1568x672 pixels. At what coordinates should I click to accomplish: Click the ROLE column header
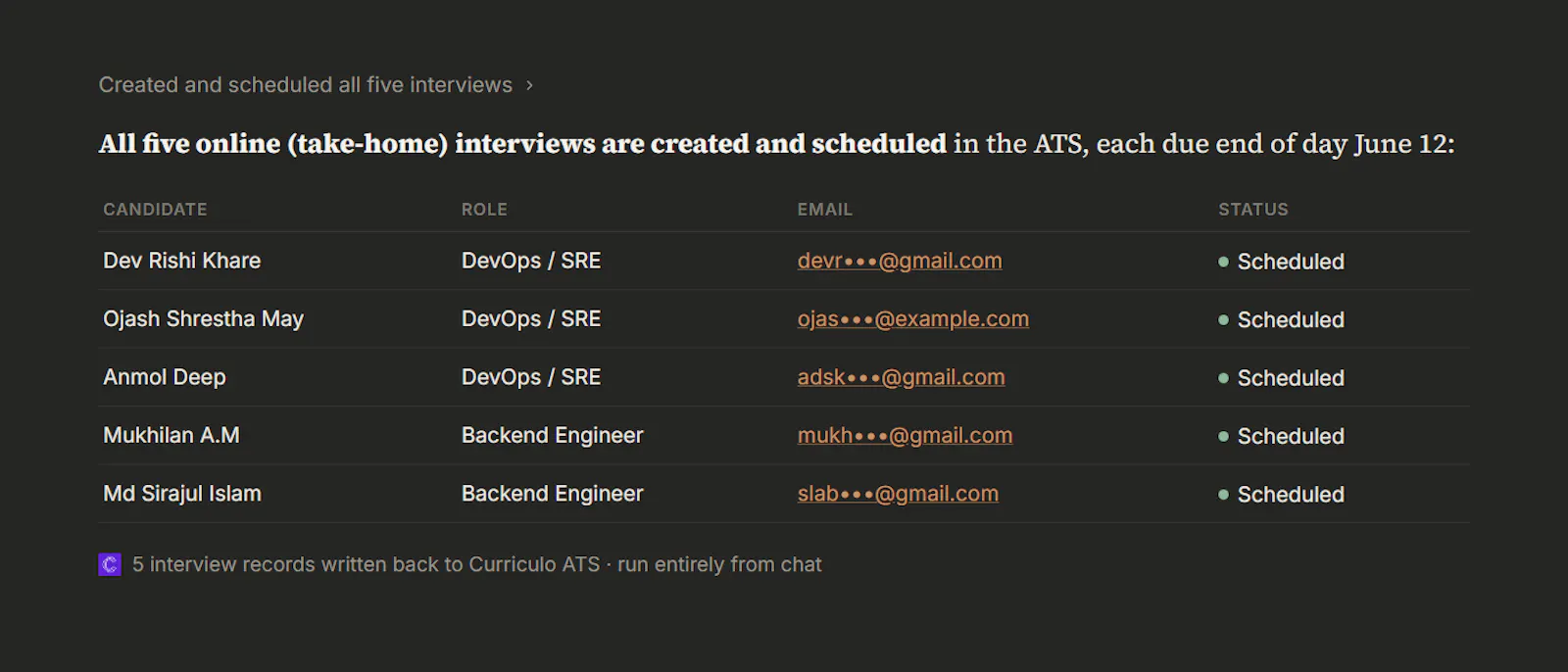484,210
